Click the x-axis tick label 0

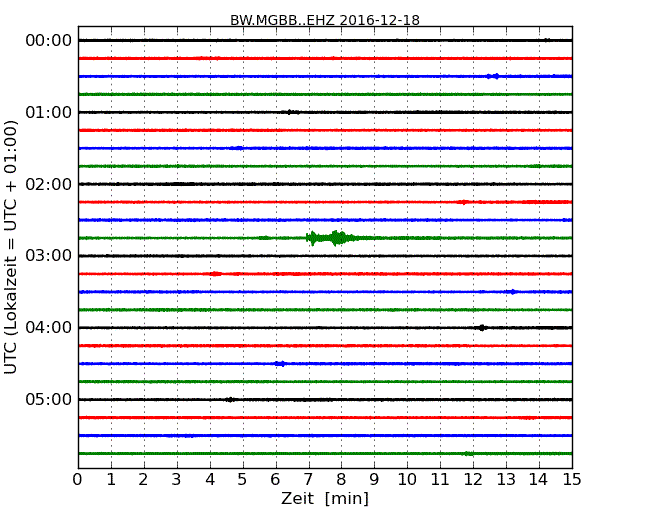pyautogui.click(x=78, y=480)
